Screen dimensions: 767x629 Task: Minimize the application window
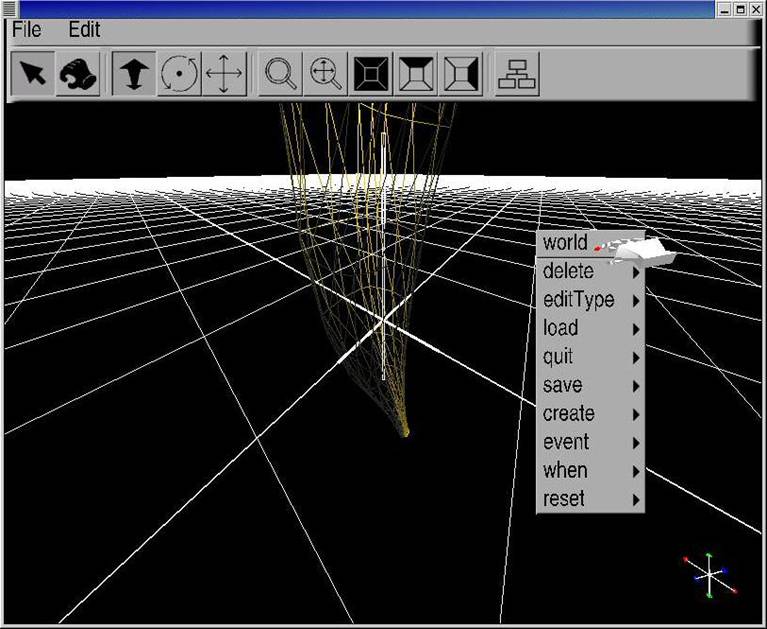pos(725,9)
